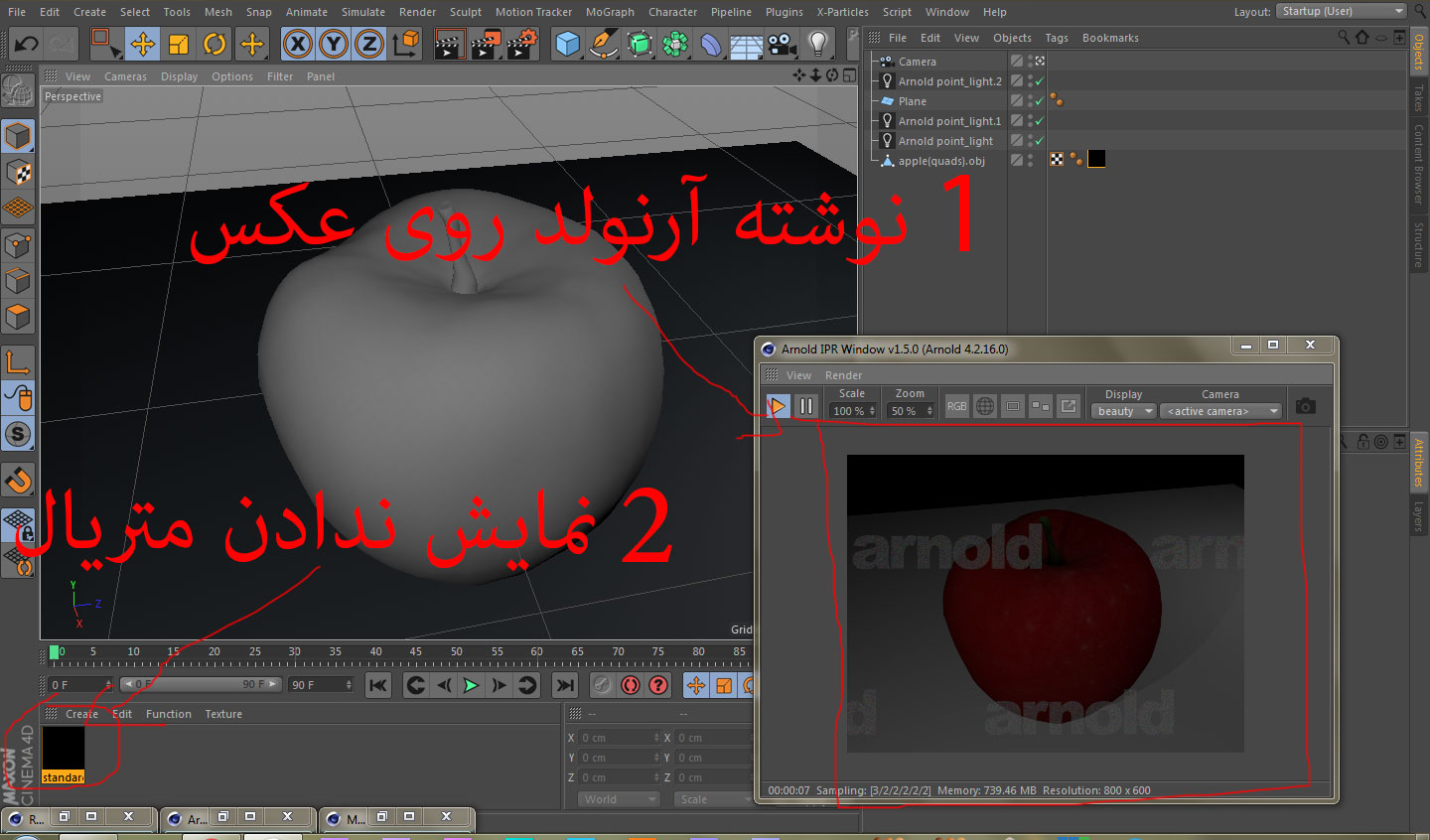Open the MoGraph menu
The width and height of the screenshot is (1430, 840).
pos(610,12)
